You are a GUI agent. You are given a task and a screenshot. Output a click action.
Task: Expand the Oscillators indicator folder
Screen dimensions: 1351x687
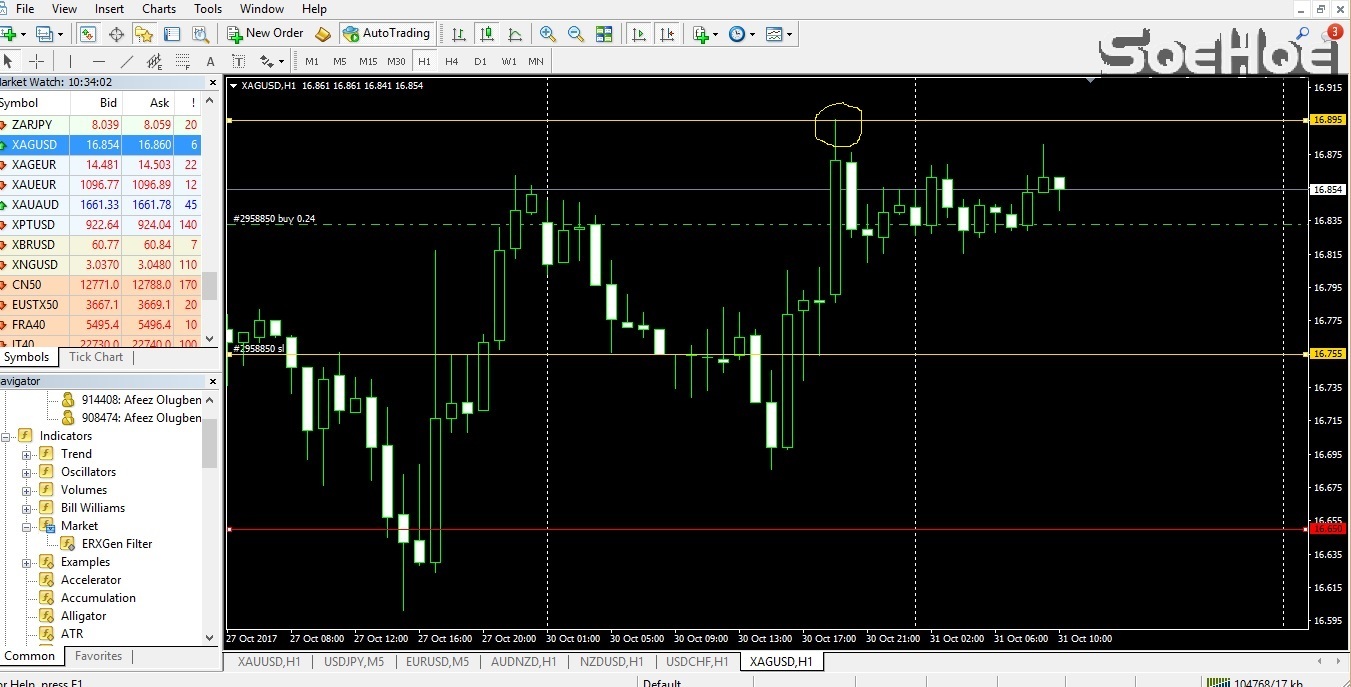click(x=27, y=472)
